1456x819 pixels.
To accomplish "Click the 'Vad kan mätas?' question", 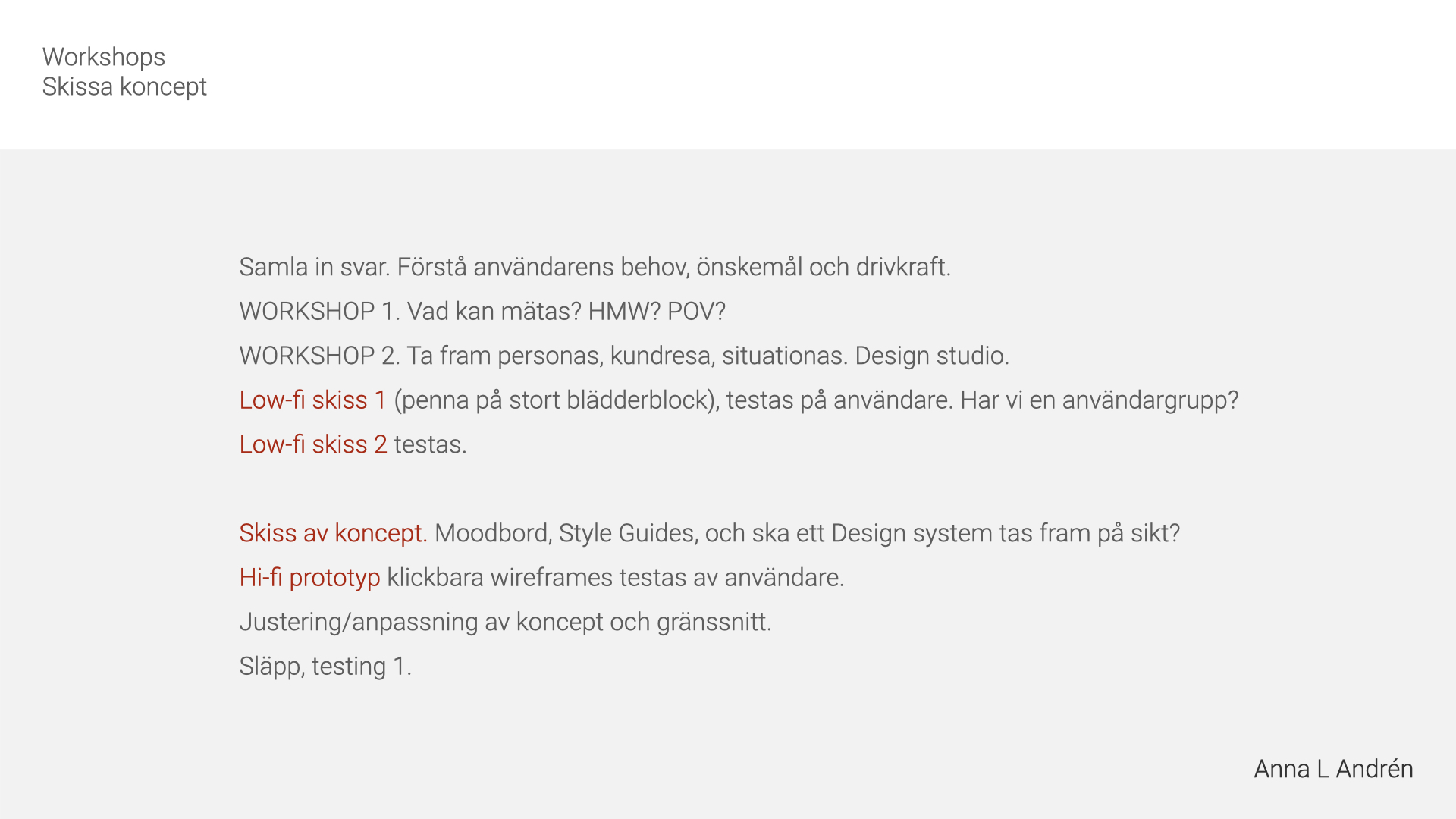I will (x=494, y=311).
